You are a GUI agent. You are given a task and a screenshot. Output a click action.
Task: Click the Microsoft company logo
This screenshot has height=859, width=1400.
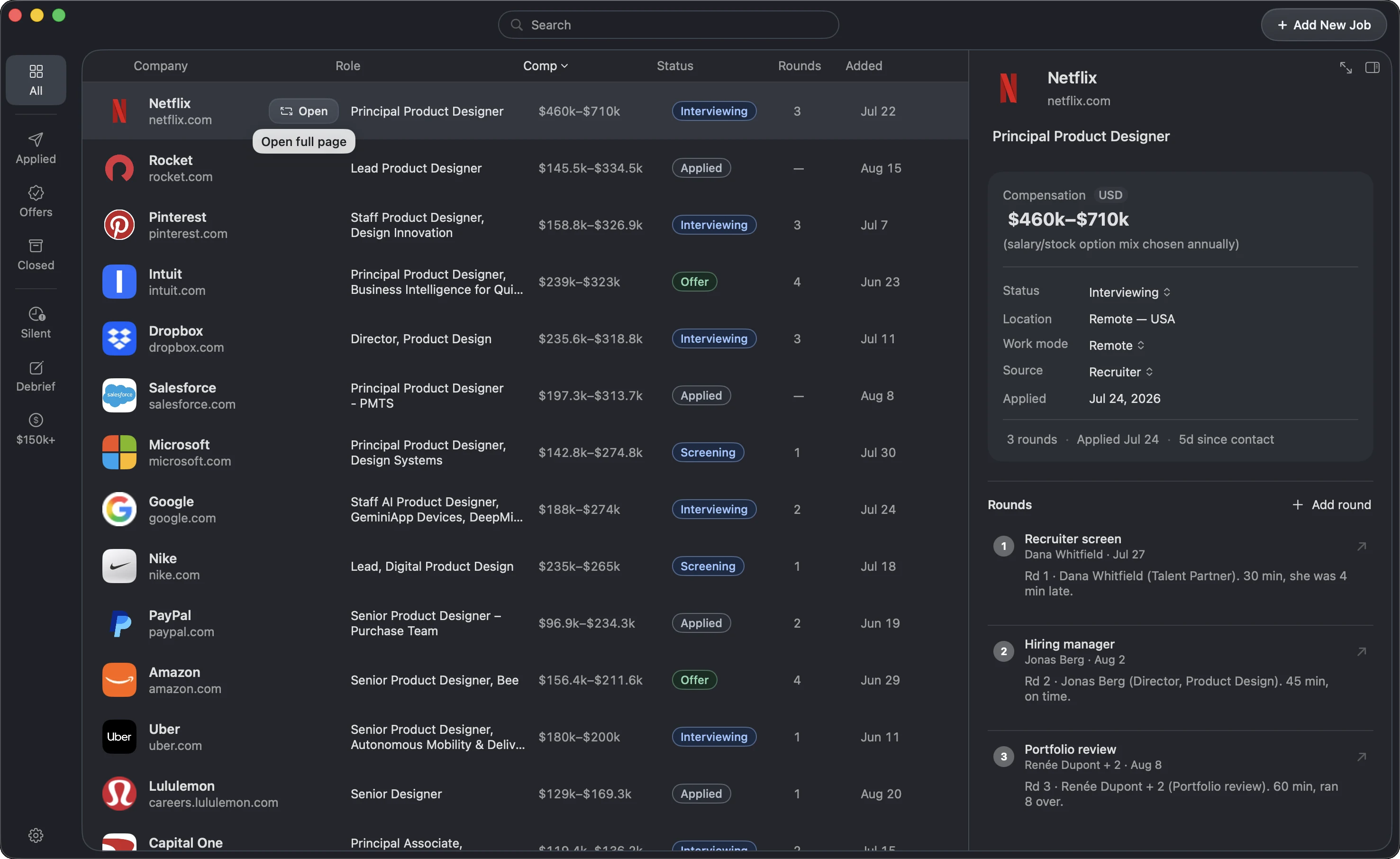click(x=119, y=453)
